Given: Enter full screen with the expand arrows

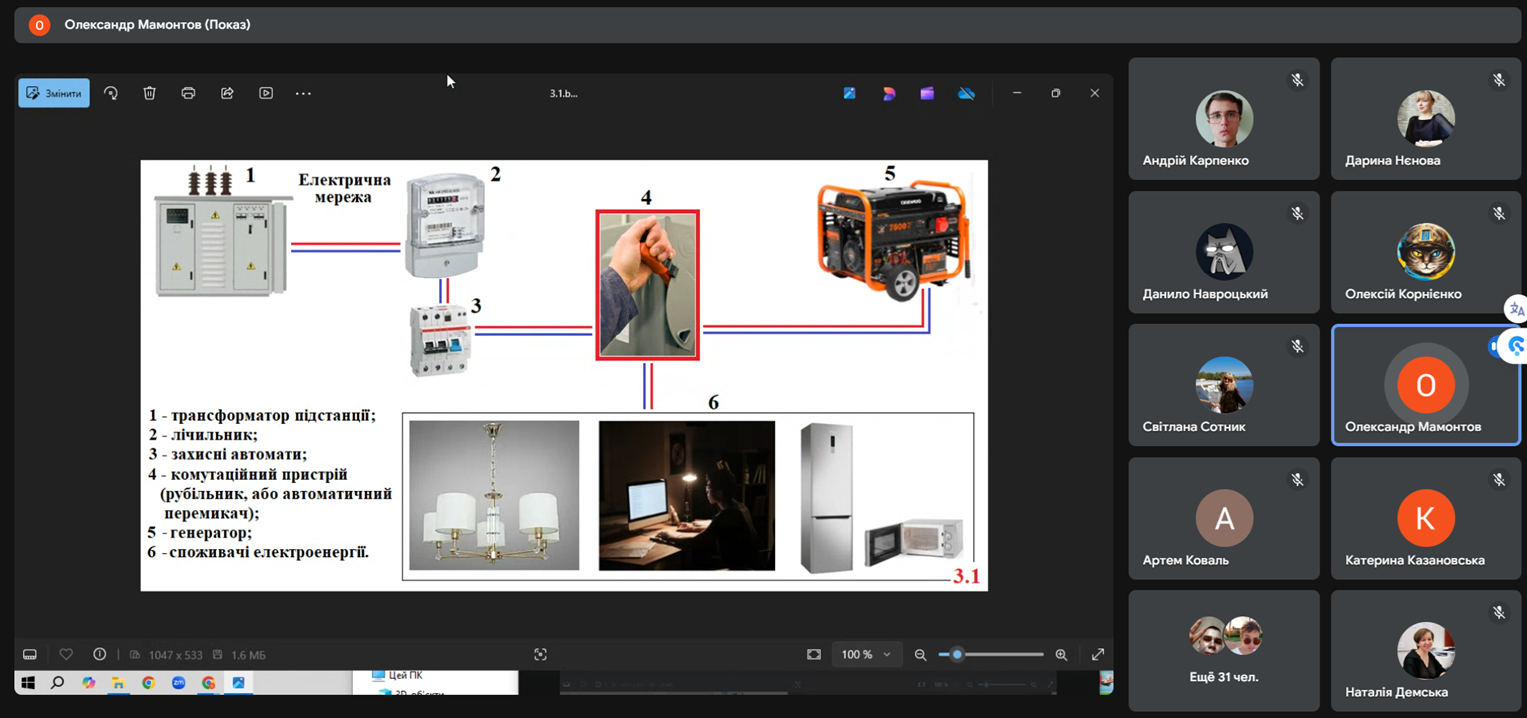Looking at the screenshot, I should [x=1097, y=655].
